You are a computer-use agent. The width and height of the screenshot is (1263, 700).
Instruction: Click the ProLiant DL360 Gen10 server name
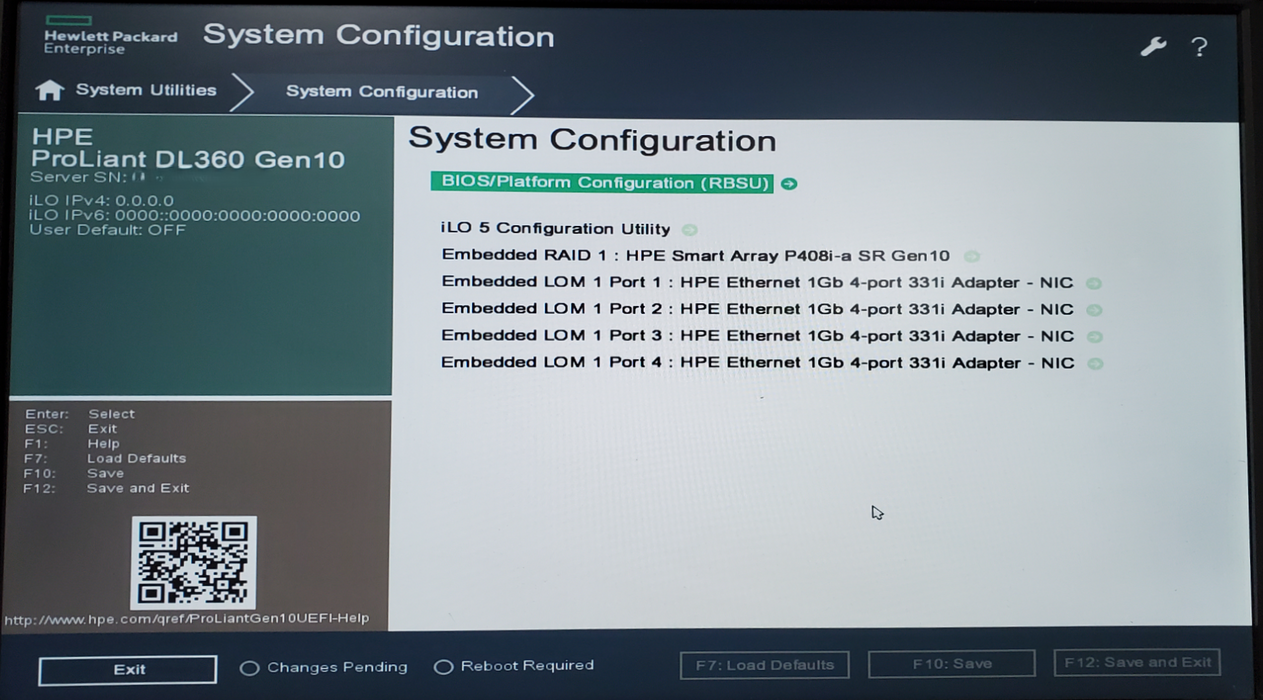188,160
